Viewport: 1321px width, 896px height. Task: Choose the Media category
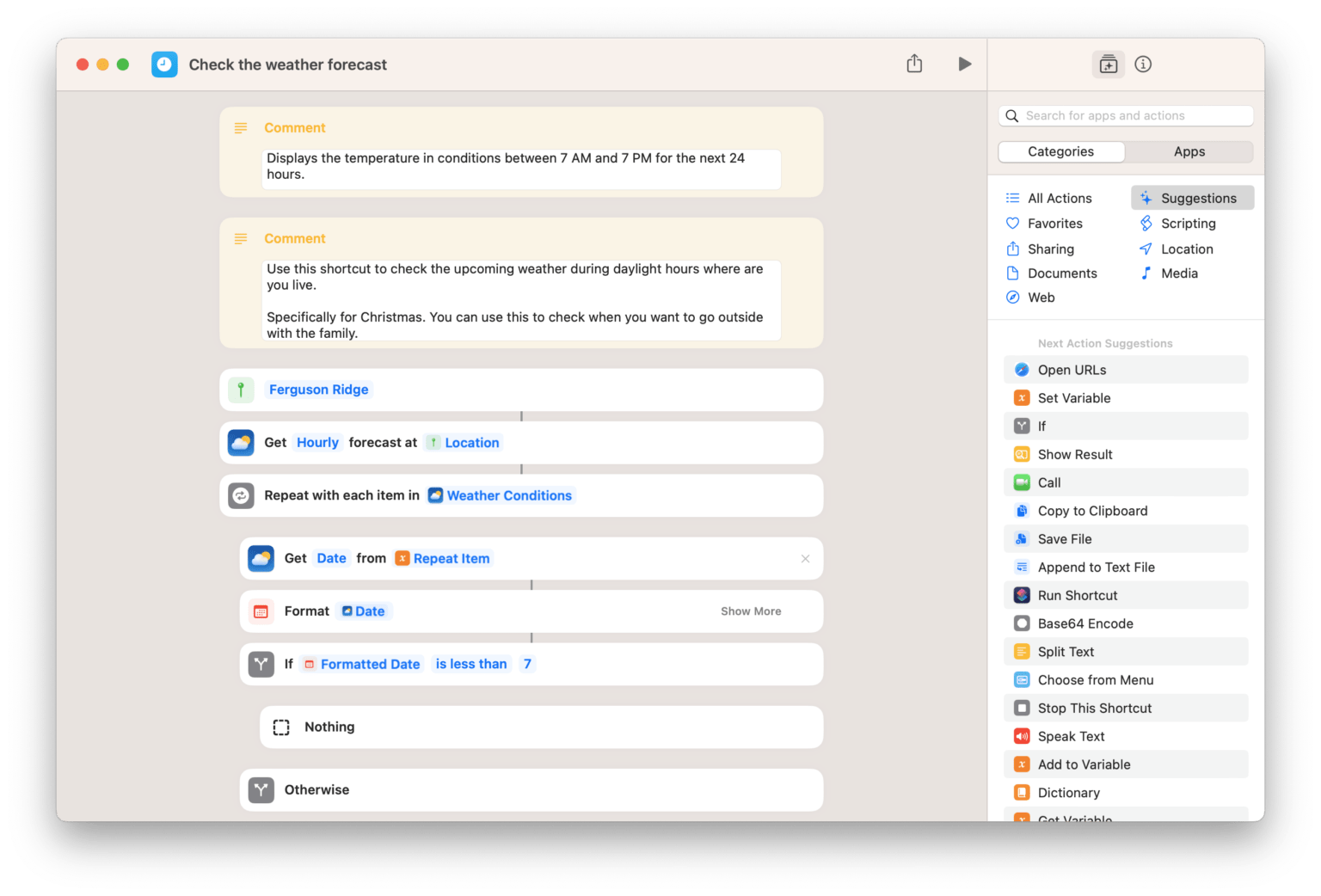tap(1178, 273)
